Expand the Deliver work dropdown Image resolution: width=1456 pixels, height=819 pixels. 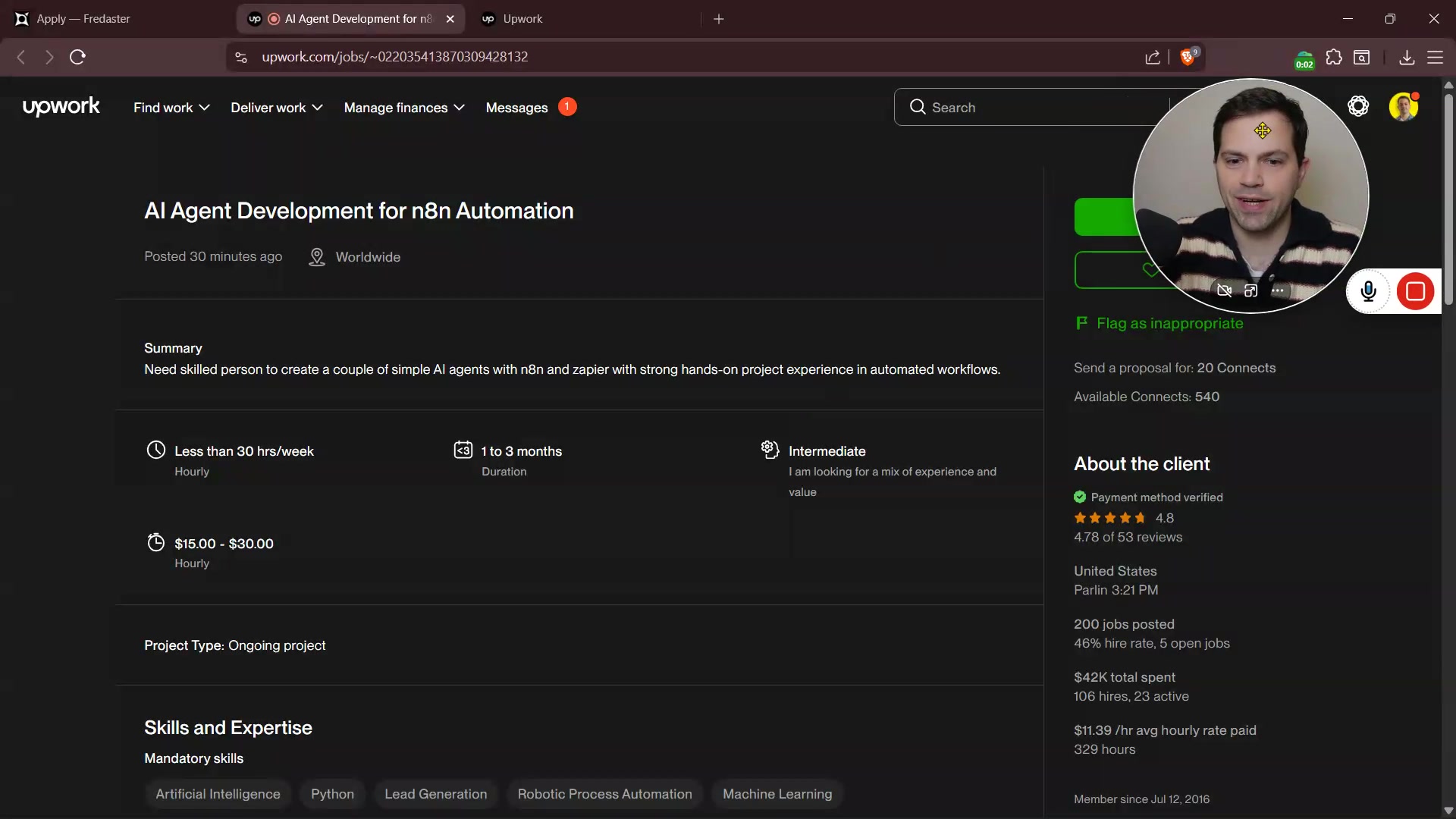(277, 108)
